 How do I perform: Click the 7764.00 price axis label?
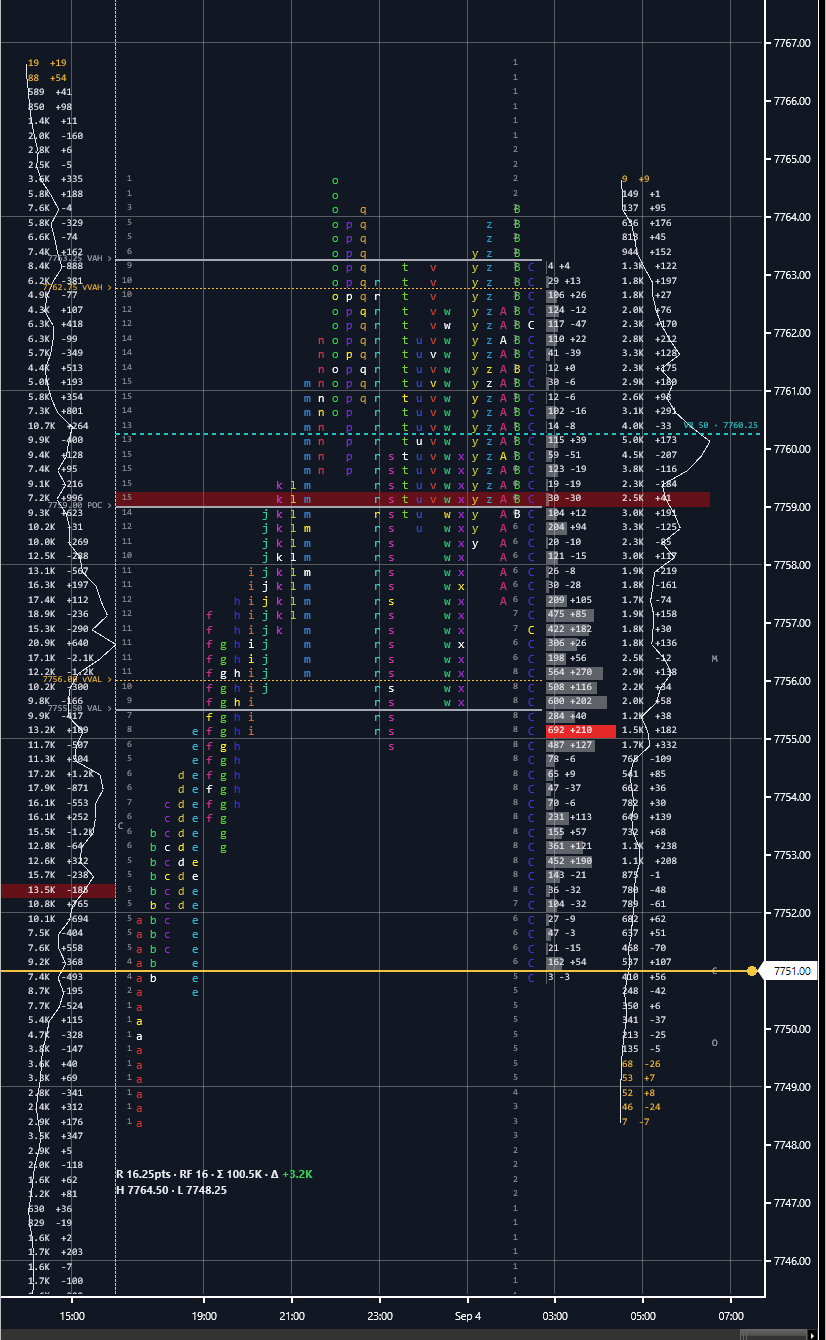(x=792, y=217)
